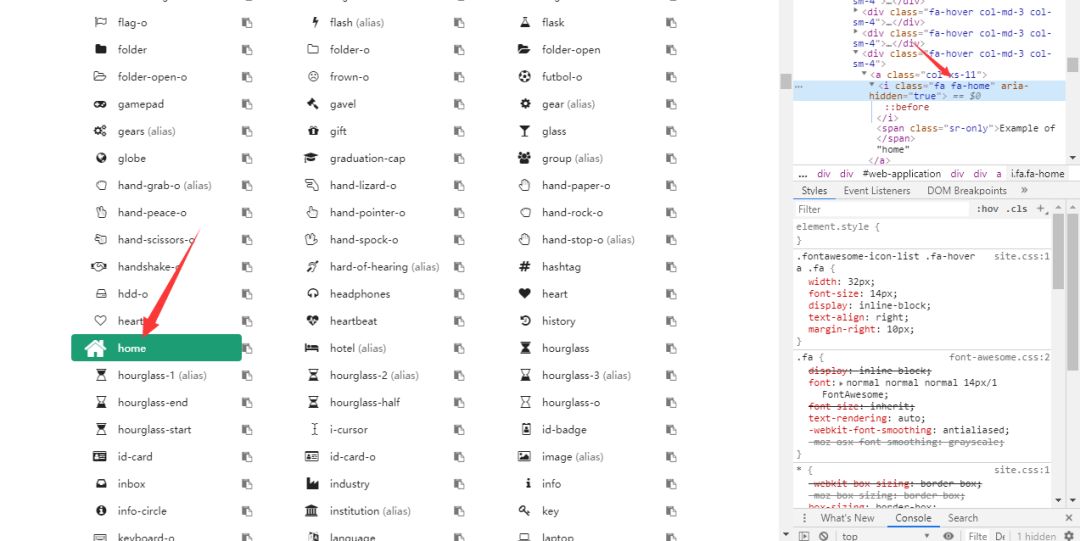Click the i-cursor icon

coord(315,429)
